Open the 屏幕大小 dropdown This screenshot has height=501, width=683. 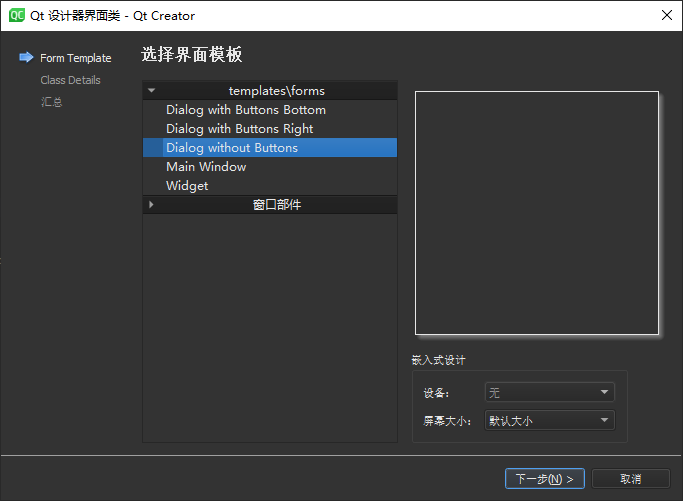tap(549, 421)
